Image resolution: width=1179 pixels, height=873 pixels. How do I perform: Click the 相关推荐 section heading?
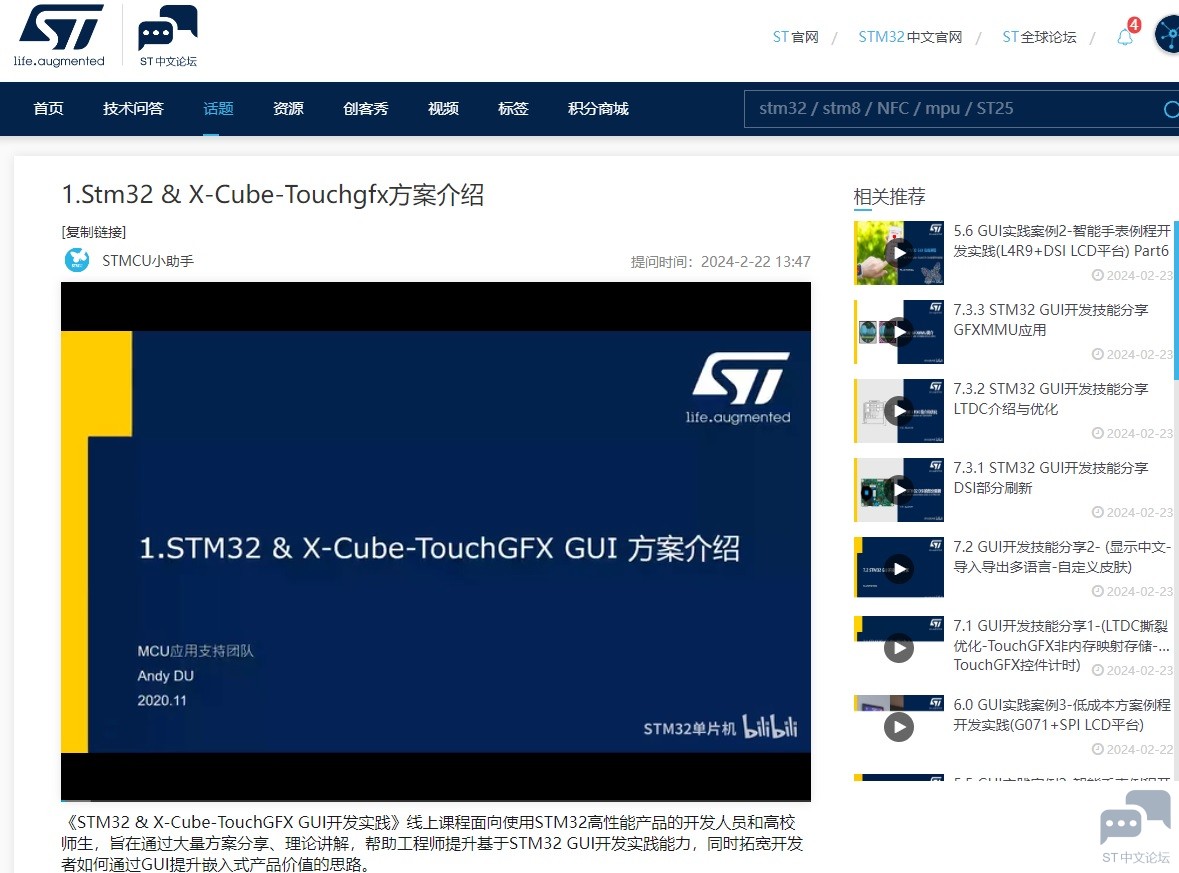pos(890,197)
